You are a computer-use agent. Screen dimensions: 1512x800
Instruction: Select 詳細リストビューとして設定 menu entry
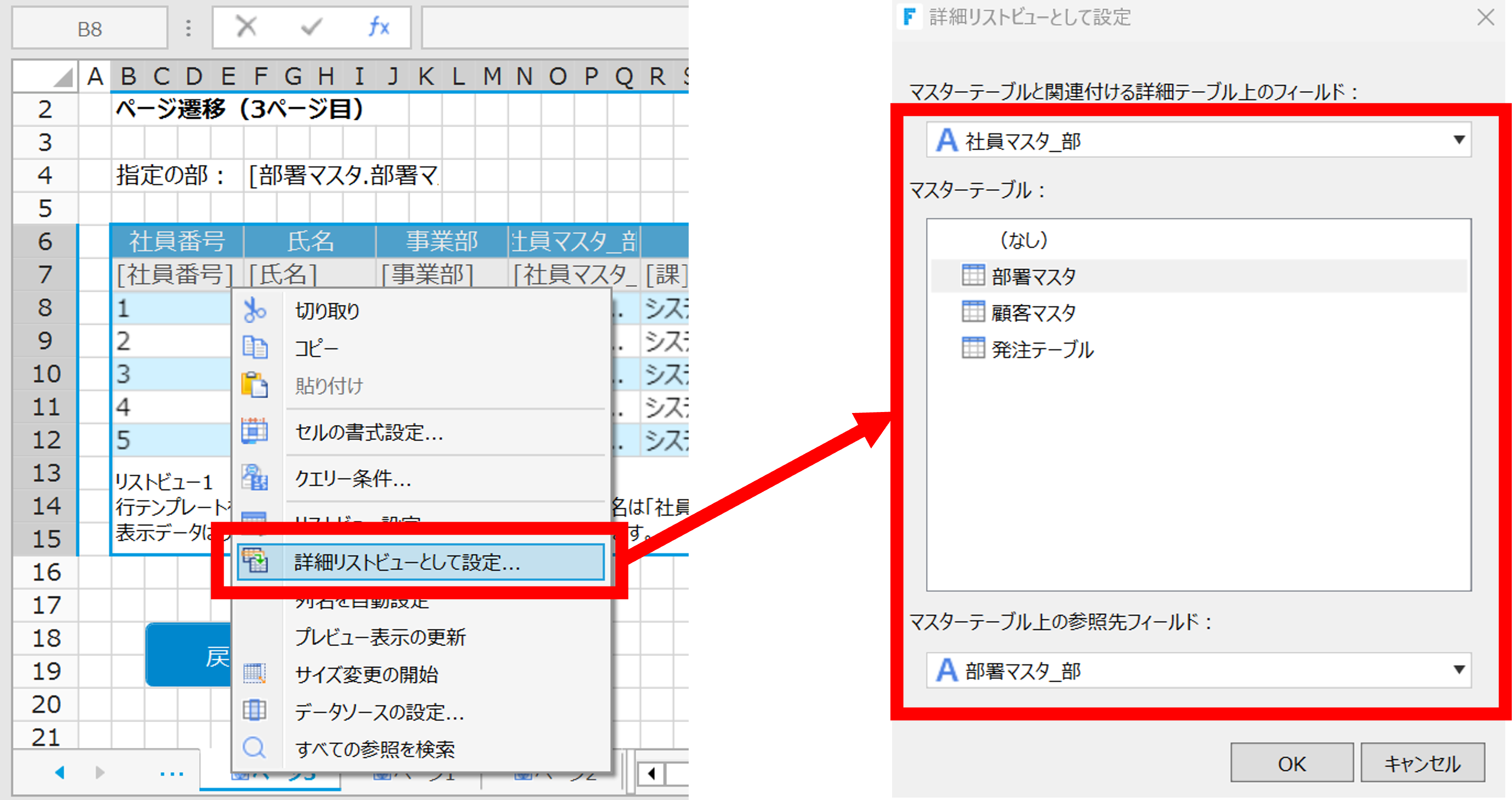coord(407,562)
